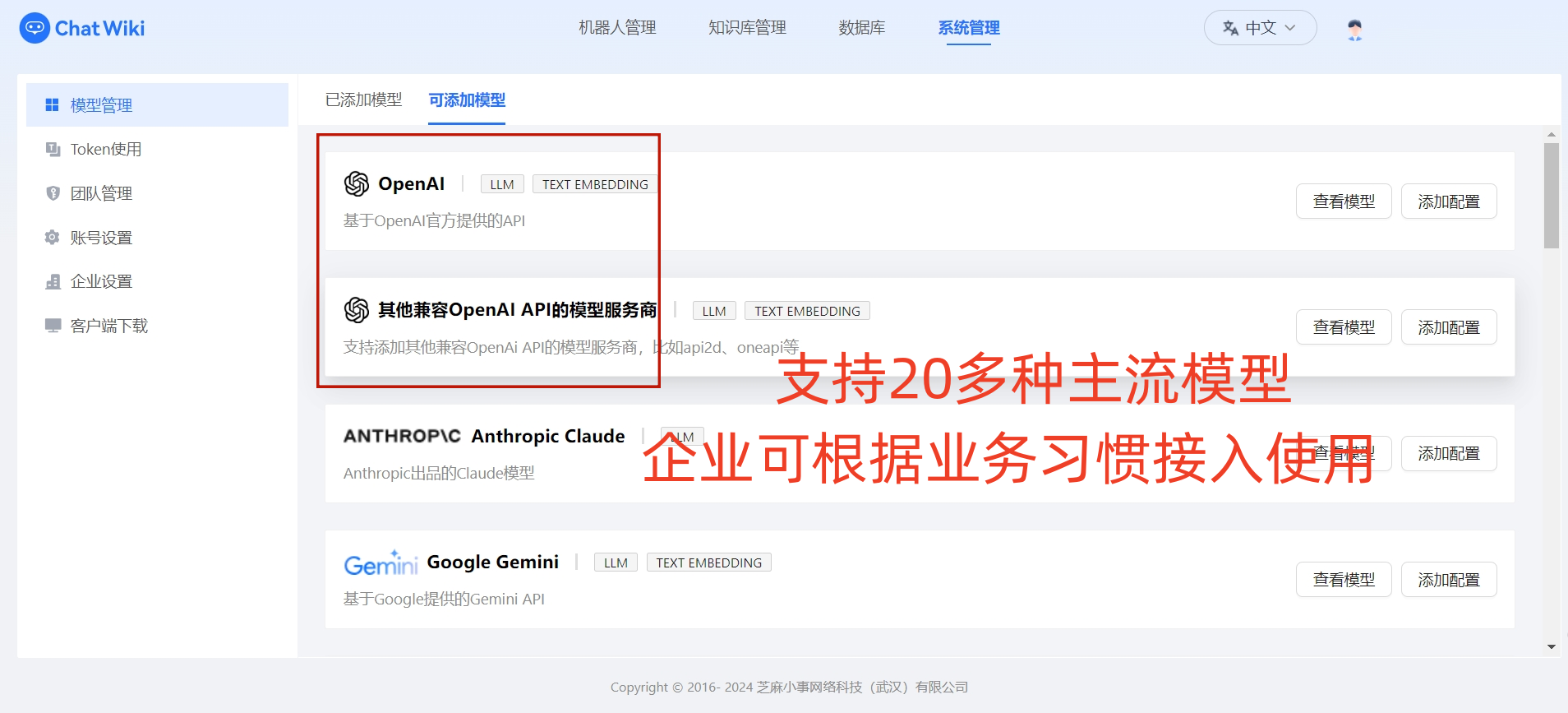Click the Anthropic Claude title
Viewport: 1568px width, 713px height.
(x=548, y=436)
